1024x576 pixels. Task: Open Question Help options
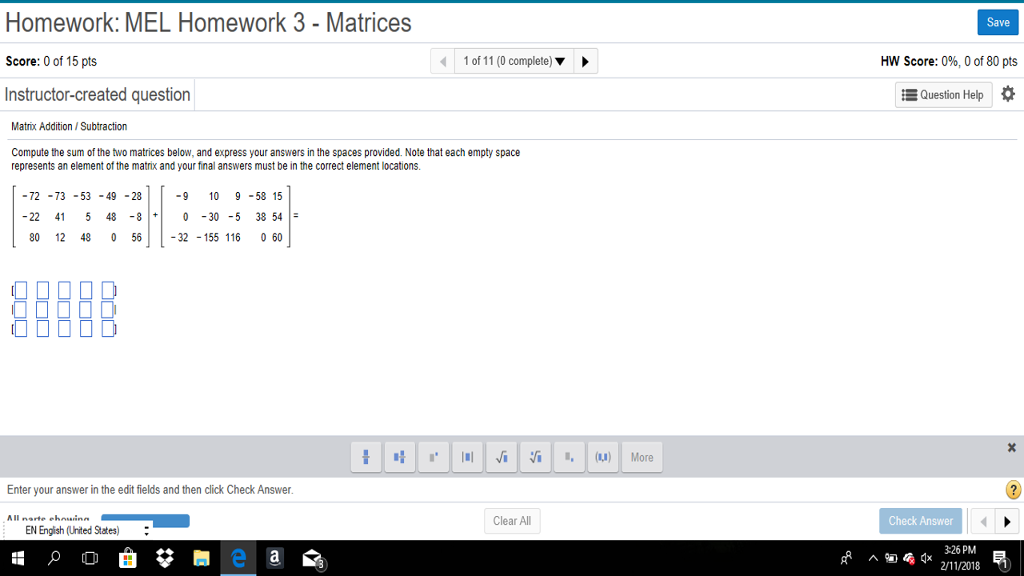tap(943, 94)
